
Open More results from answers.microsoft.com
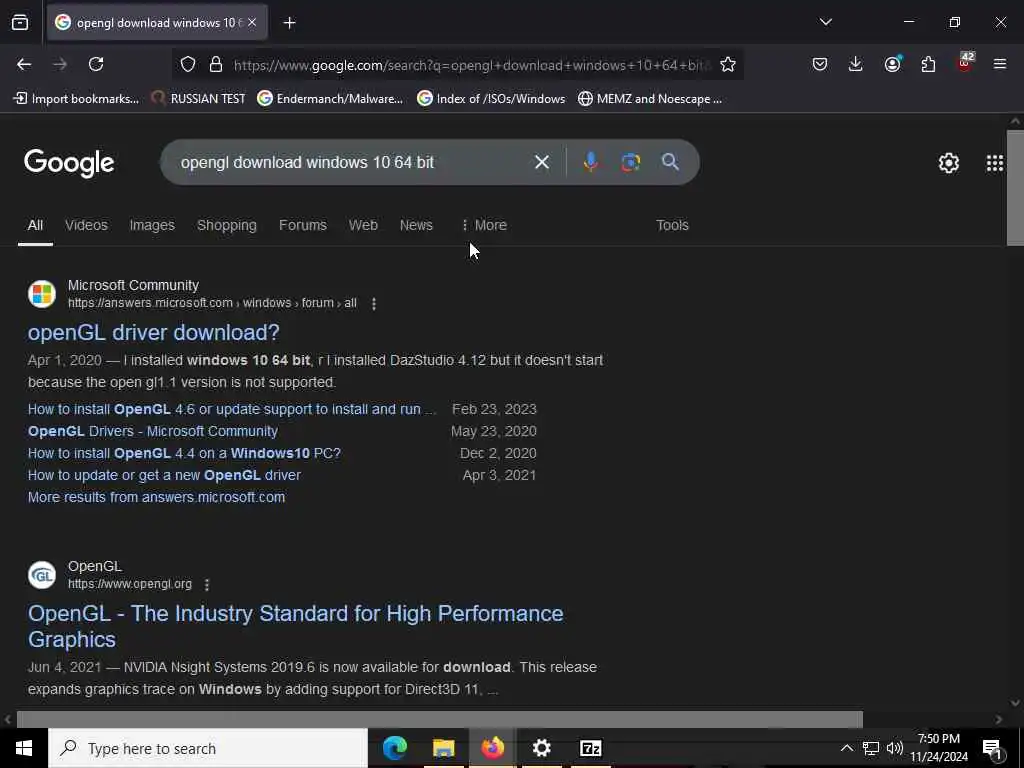(x=156, y=498)
